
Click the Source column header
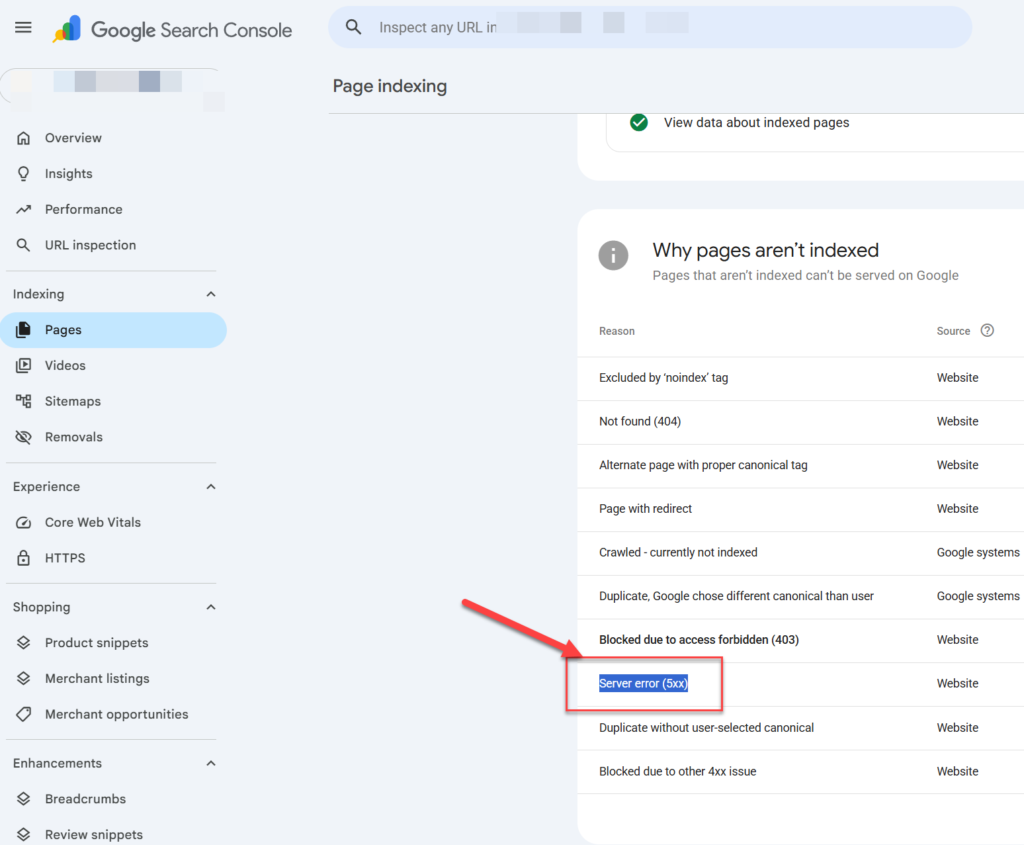(x=953, y=331)
